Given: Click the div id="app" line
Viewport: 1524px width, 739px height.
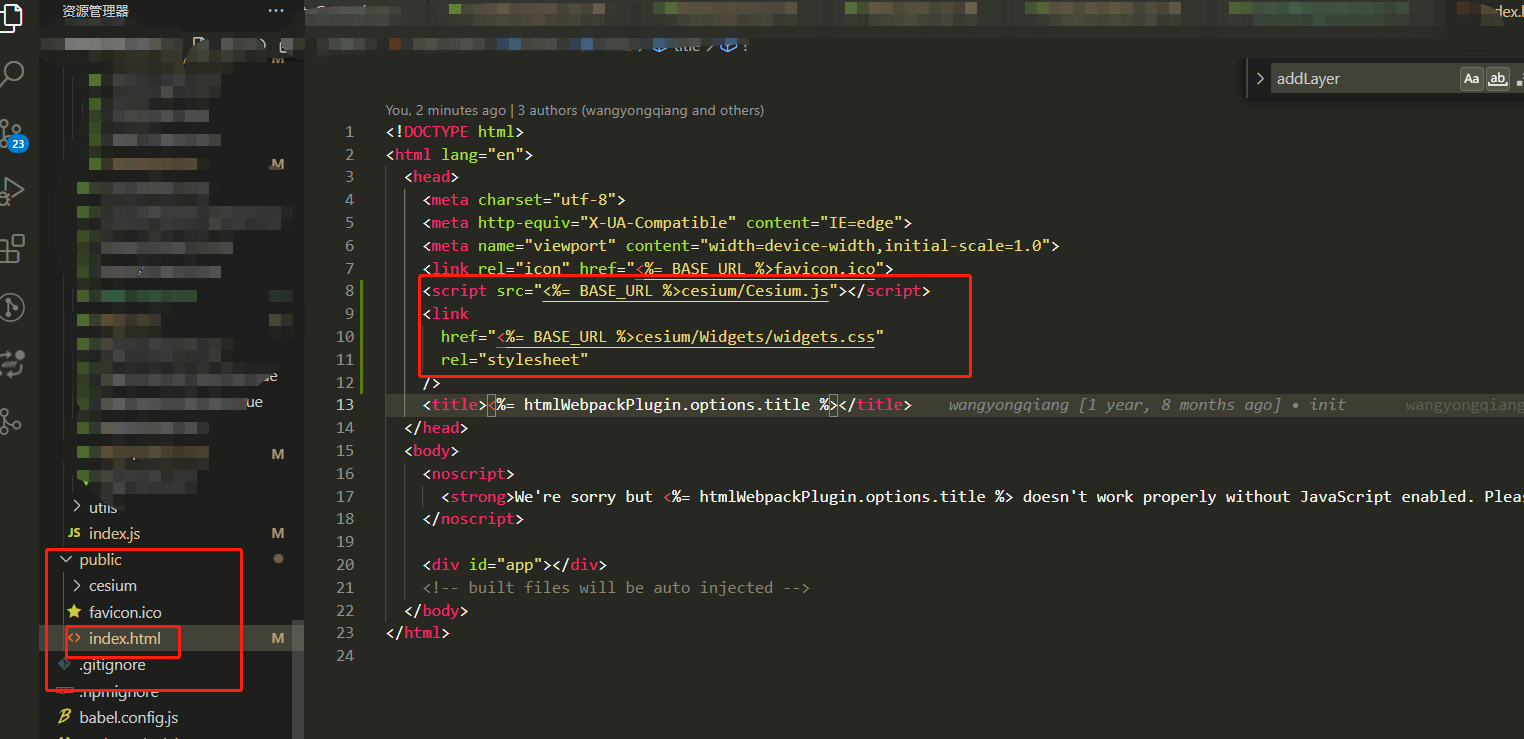Looking at the screenshot, I should tap(515, 565).
